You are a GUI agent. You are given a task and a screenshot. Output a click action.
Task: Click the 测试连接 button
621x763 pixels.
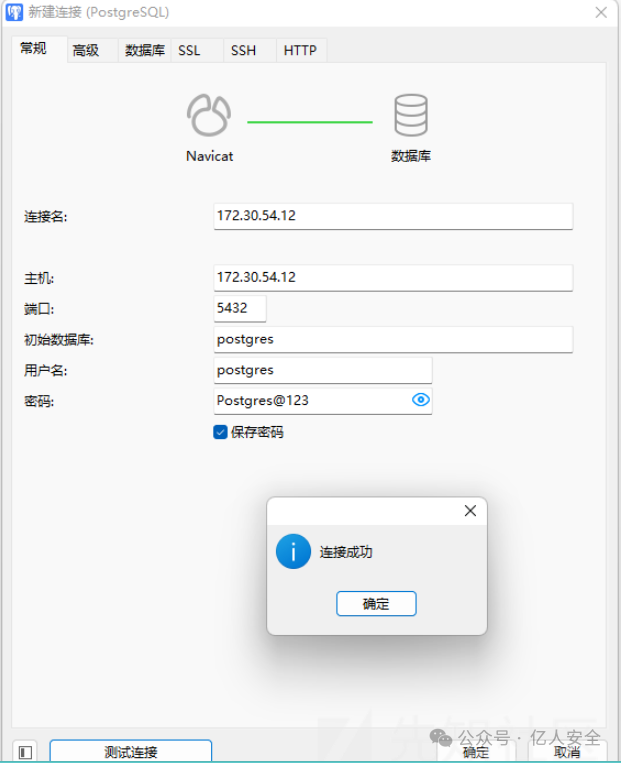131,751
